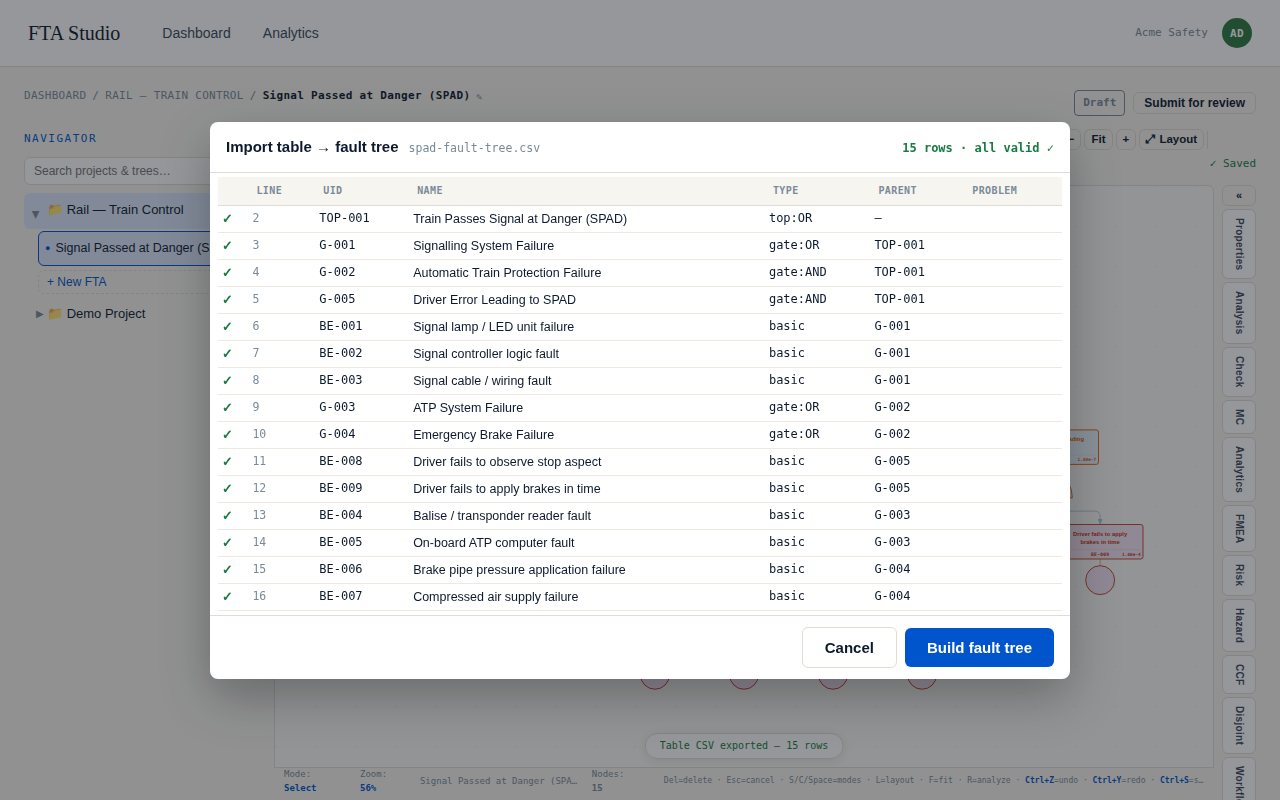Click the spad-fault-tree.csv filename
The width and height of the screenshot is (1280, 800).
pos(474,148)
